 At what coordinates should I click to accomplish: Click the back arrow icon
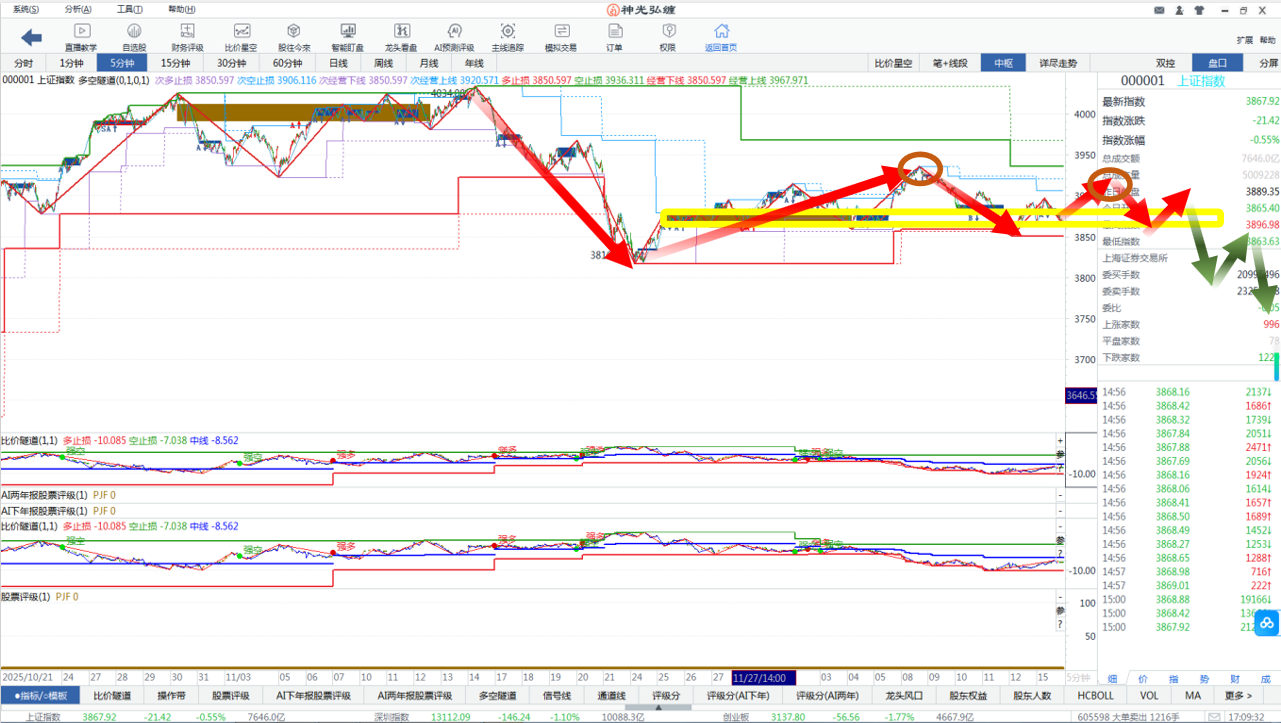(x=31, y=38)
